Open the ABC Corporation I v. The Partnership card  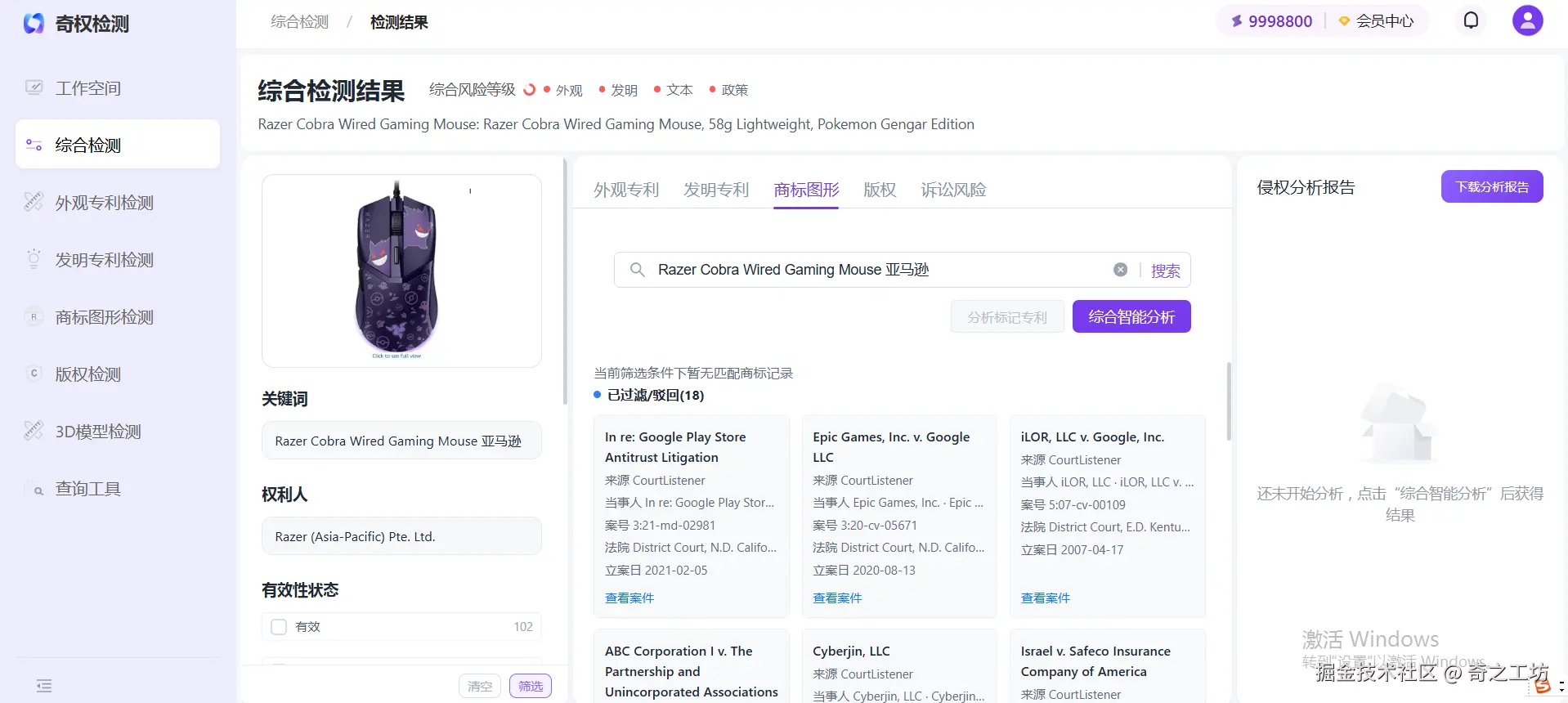click(x=692, y=666)
